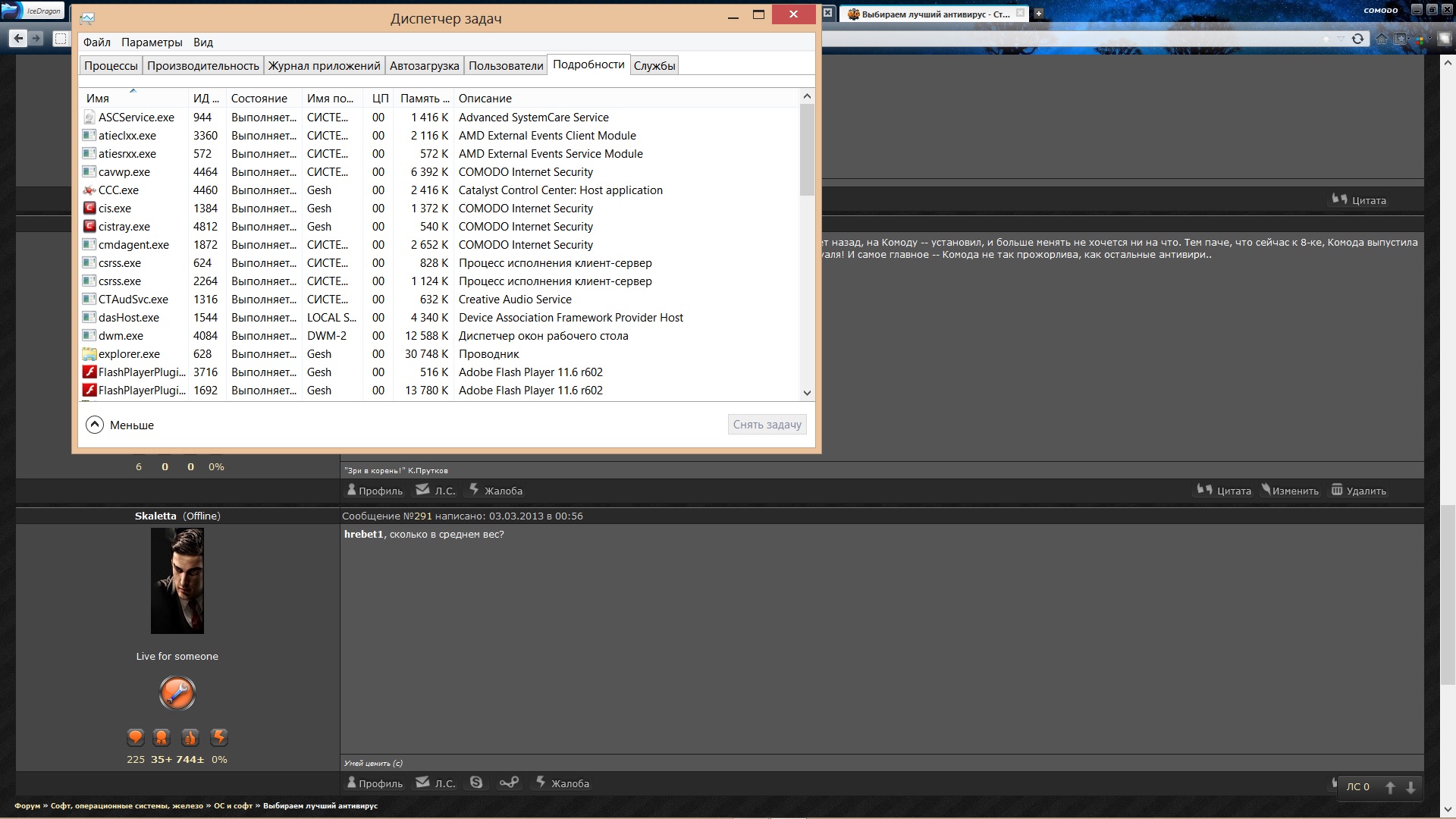This screenshot has height=819, width=1456.
Task: Switch to the Службы tab
Action: coord(654,66)
